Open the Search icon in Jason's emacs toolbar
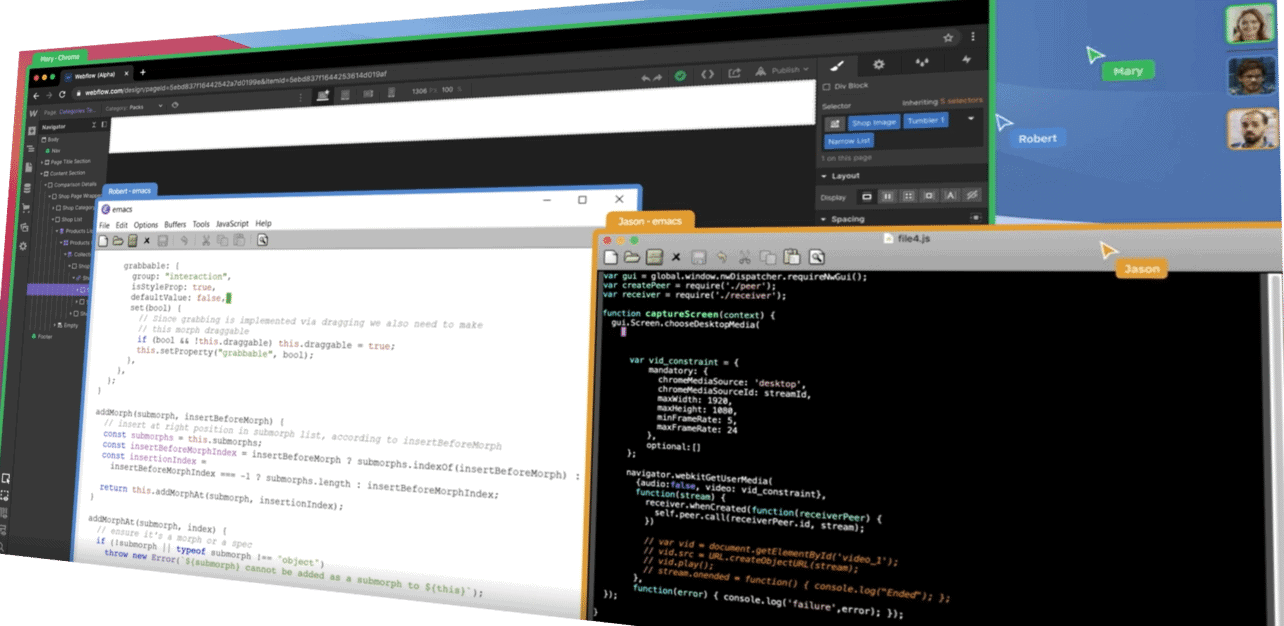The height and width of the screenshot is (626, 1284). coord(817,256)
